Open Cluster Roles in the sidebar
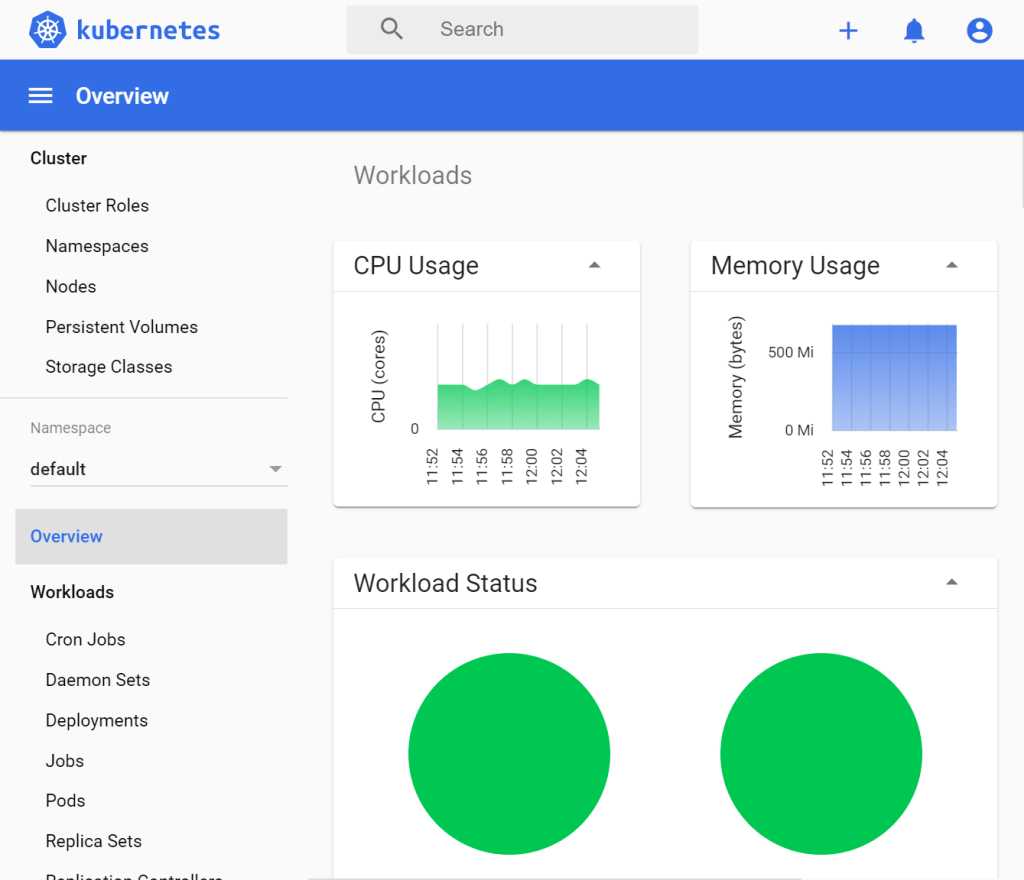 [97, 206]
